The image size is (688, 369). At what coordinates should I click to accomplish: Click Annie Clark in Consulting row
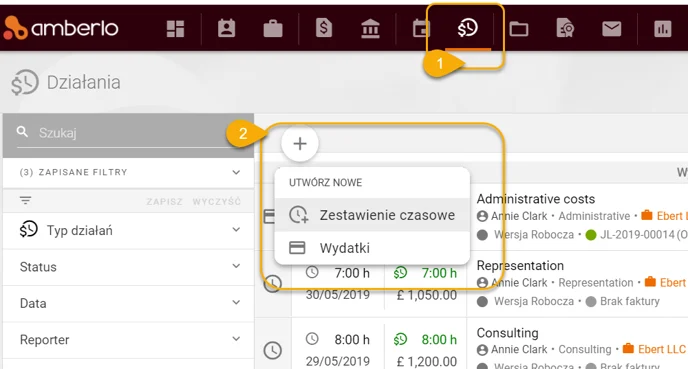pos(519,349)
